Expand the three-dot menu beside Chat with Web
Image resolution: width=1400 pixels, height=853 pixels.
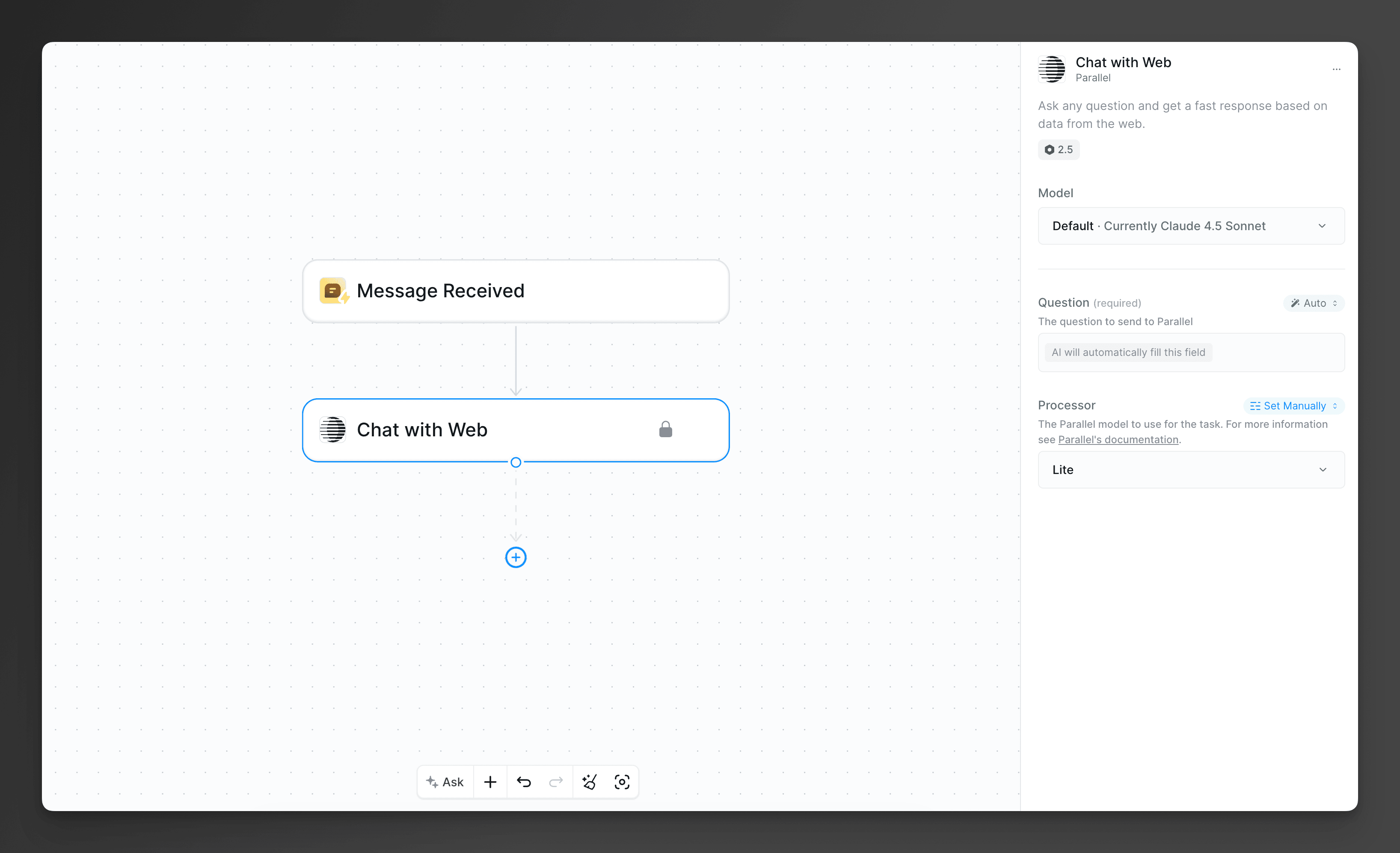1336,69
